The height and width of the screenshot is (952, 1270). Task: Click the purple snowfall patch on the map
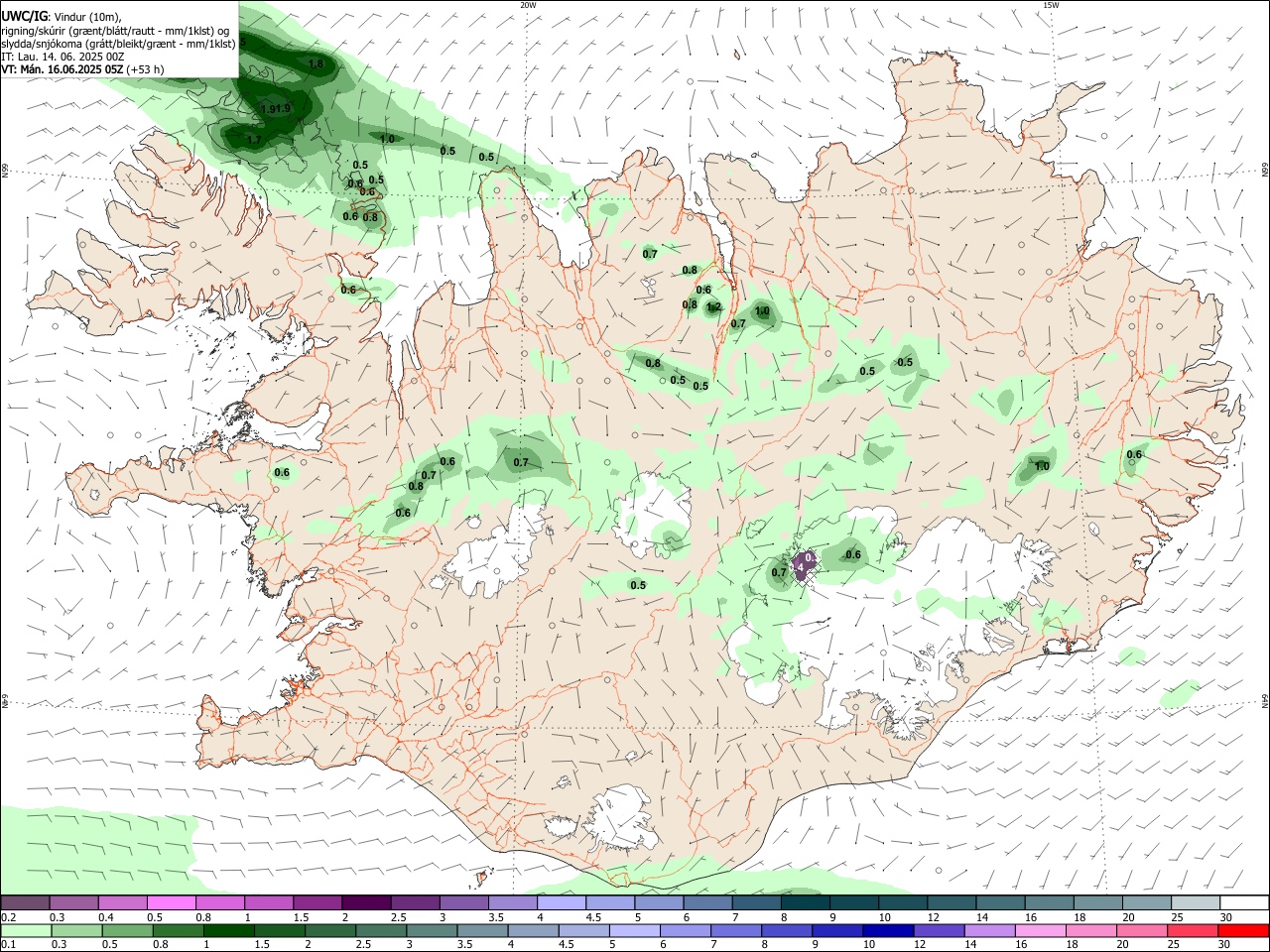coord(804,566)
